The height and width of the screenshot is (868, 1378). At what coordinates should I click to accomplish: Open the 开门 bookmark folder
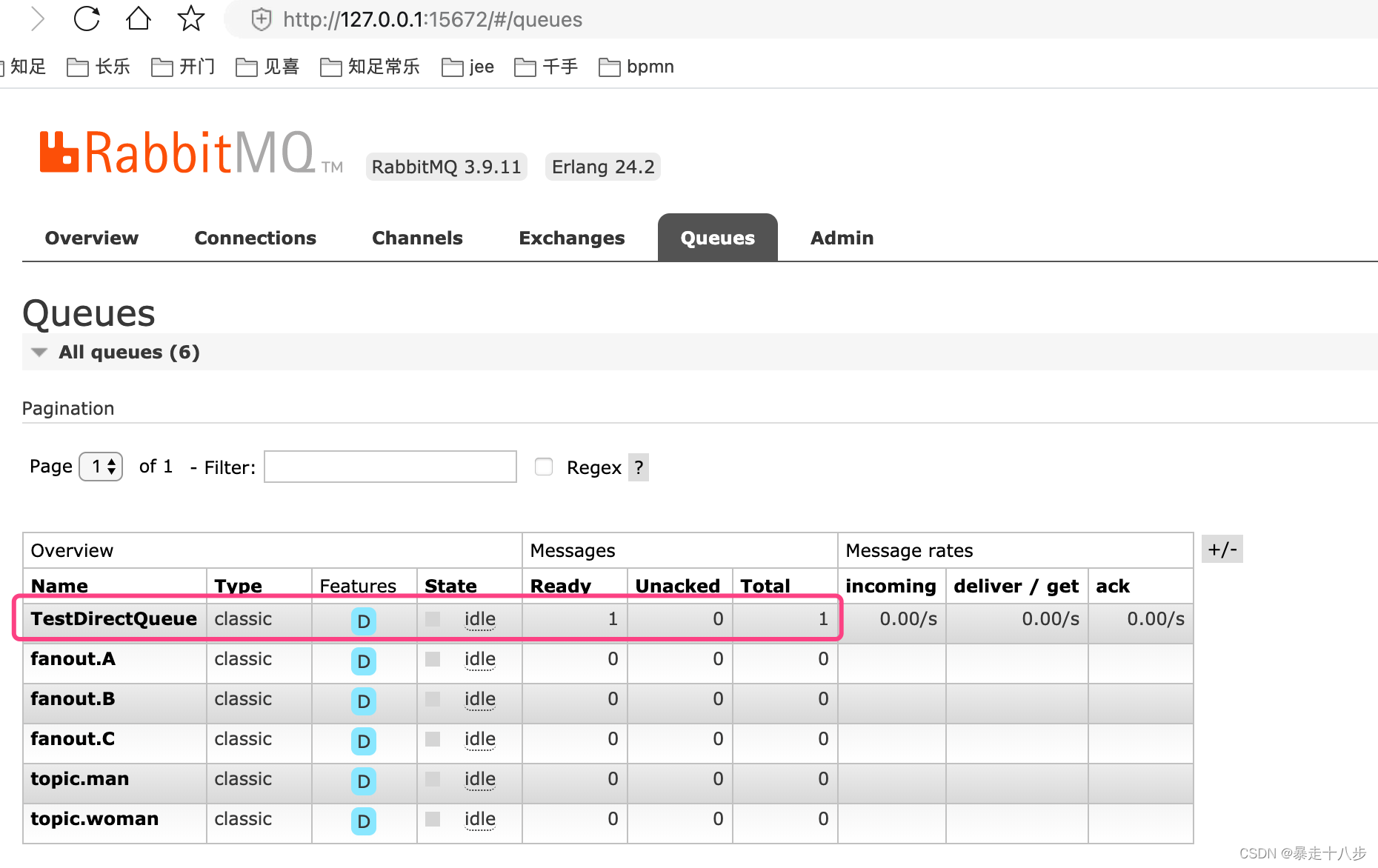point(183,67)
